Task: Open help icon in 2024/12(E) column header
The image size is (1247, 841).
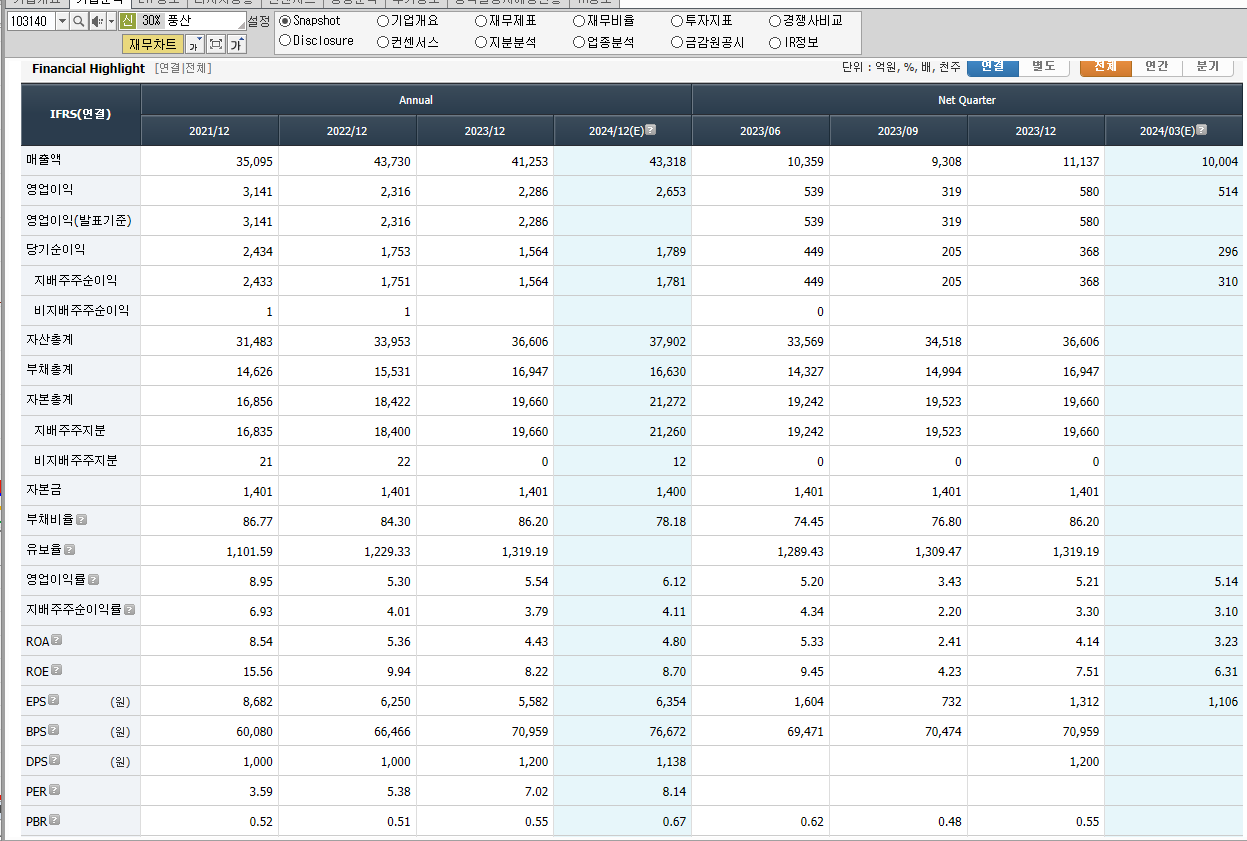Action: tap(651, 130)
